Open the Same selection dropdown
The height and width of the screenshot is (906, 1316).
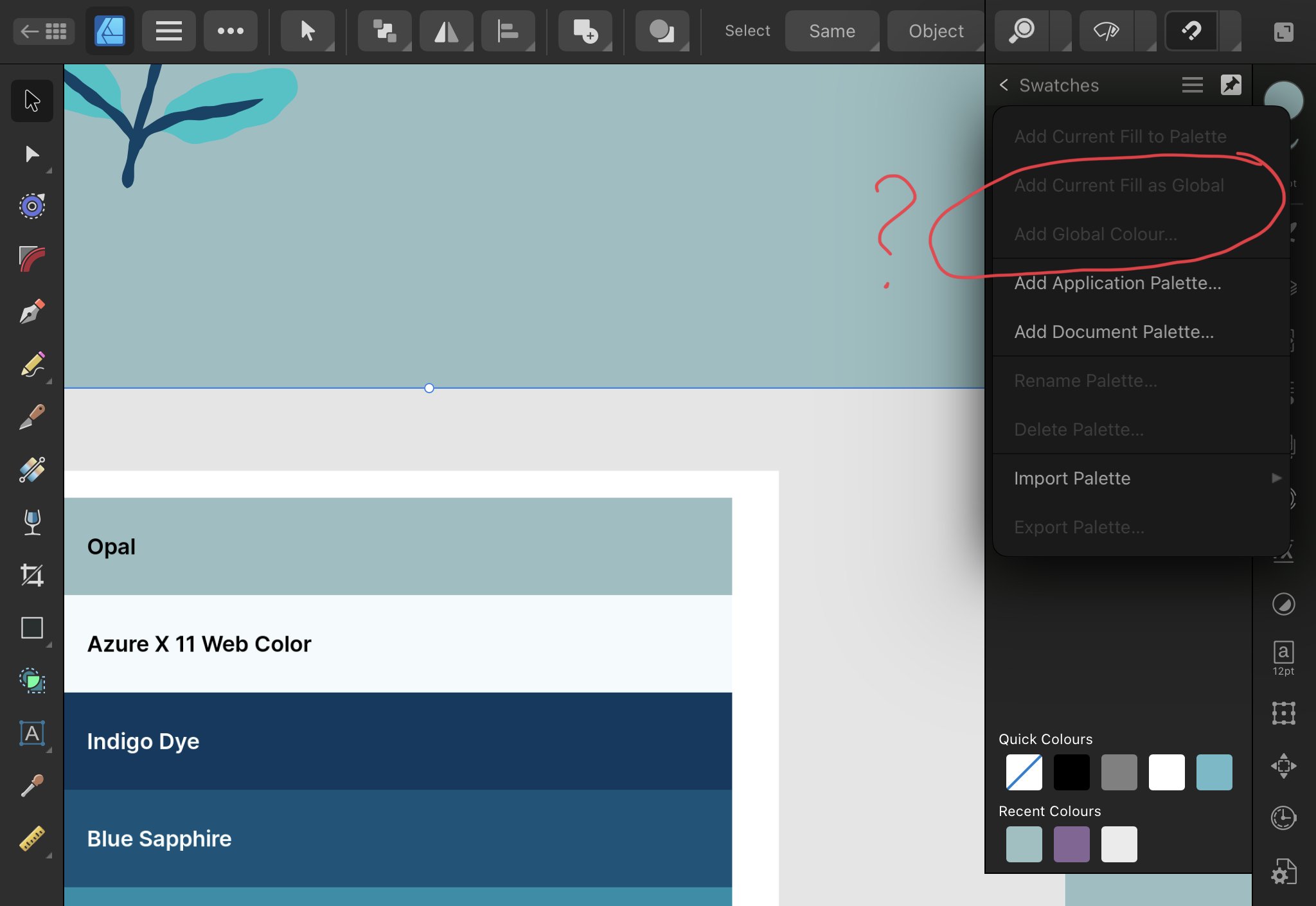[831, 30]
